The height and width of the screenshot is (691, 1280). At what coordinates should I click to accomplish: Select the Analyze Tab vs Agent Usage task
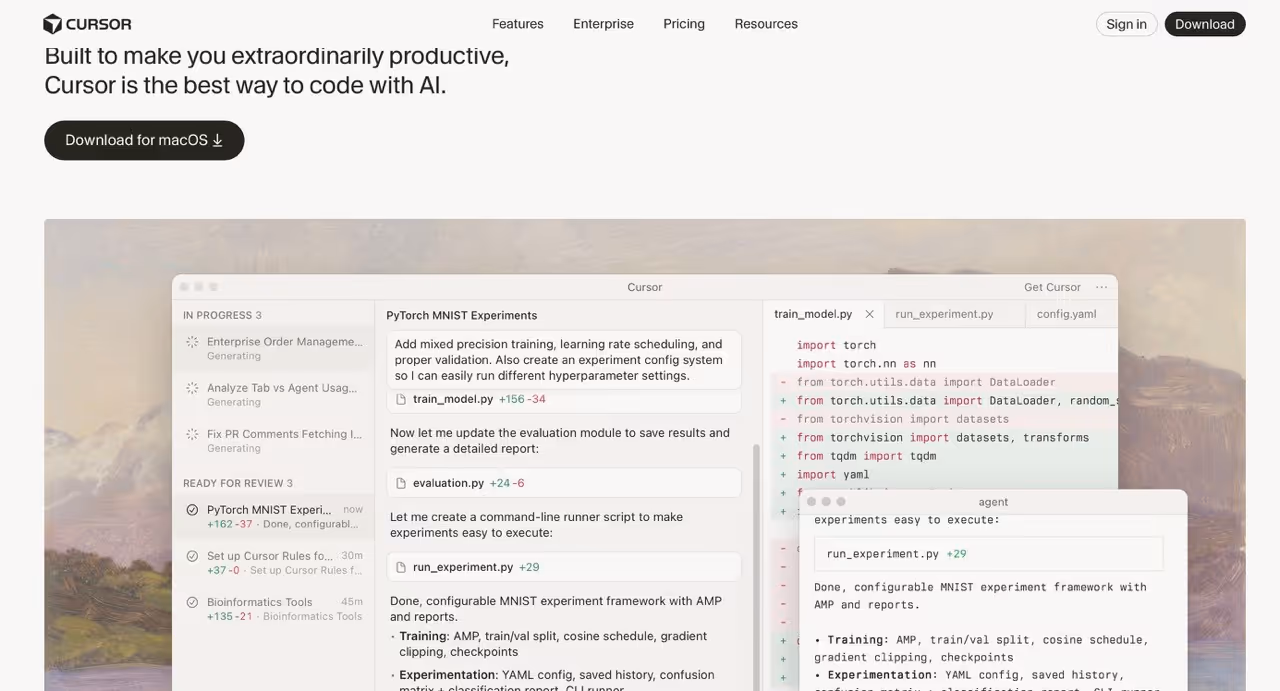point(273,394)
